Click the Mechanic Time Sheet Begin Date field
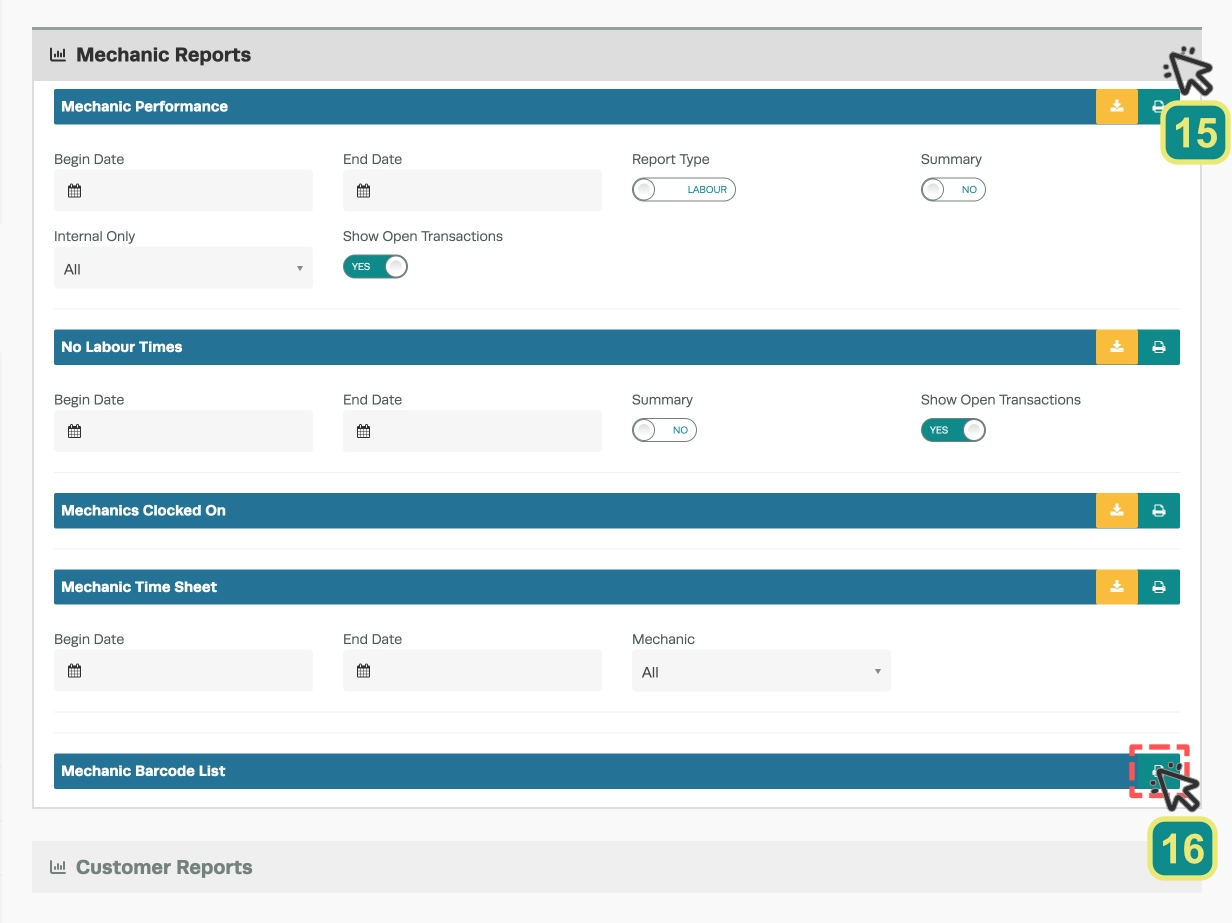The height and width of the screenshot is (923, 1232). pyautogui.click(x=183, y=671)
